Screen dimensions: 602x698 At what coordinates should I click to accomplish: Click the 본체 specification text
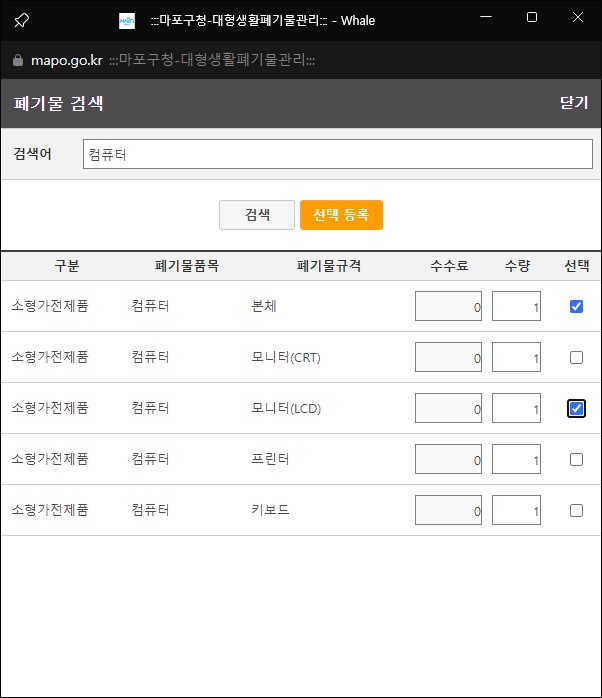pyautogui.click(x=264, y=306)
